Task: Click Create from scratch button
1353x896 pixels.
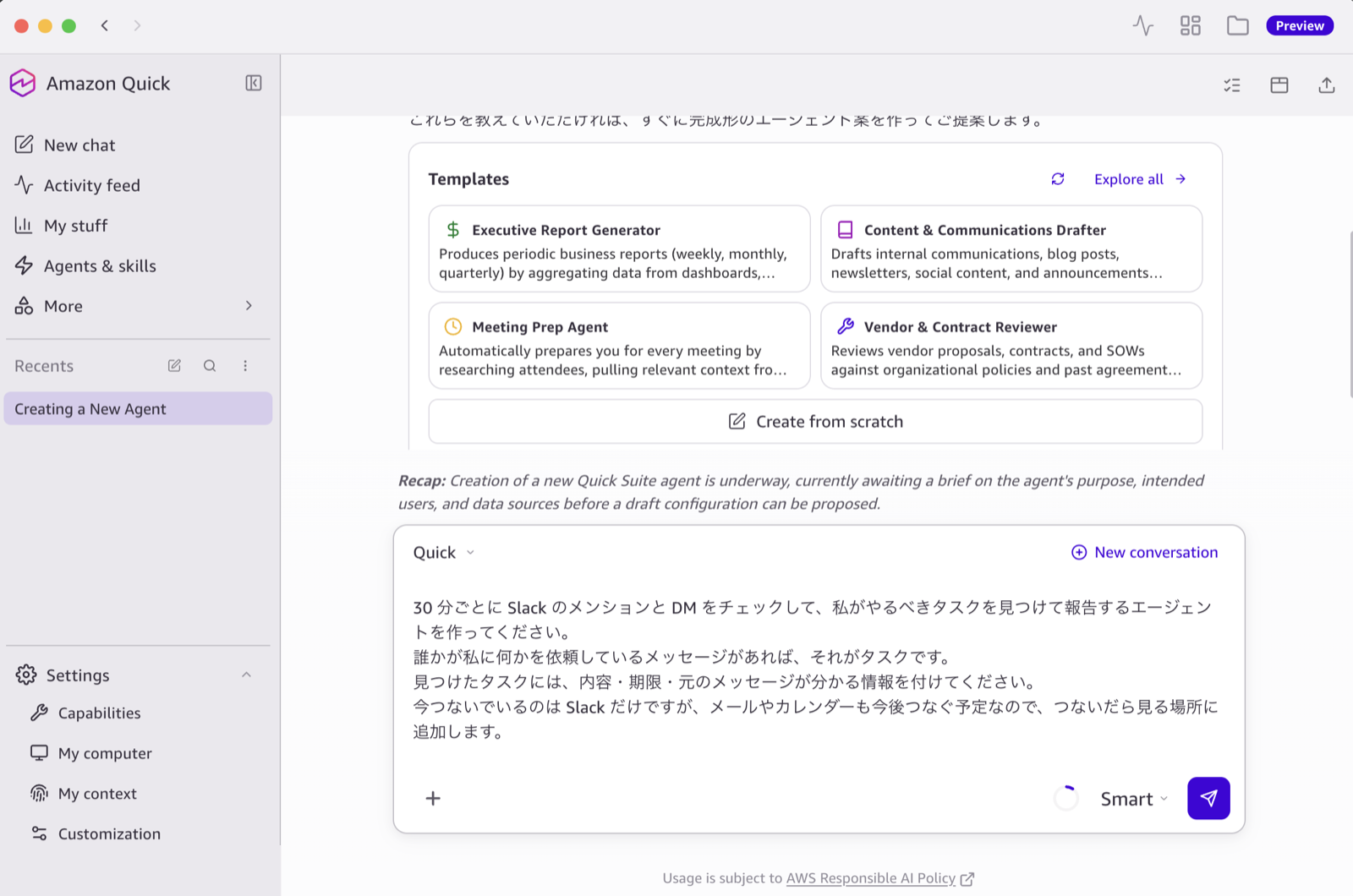Action: pos(815,421)
